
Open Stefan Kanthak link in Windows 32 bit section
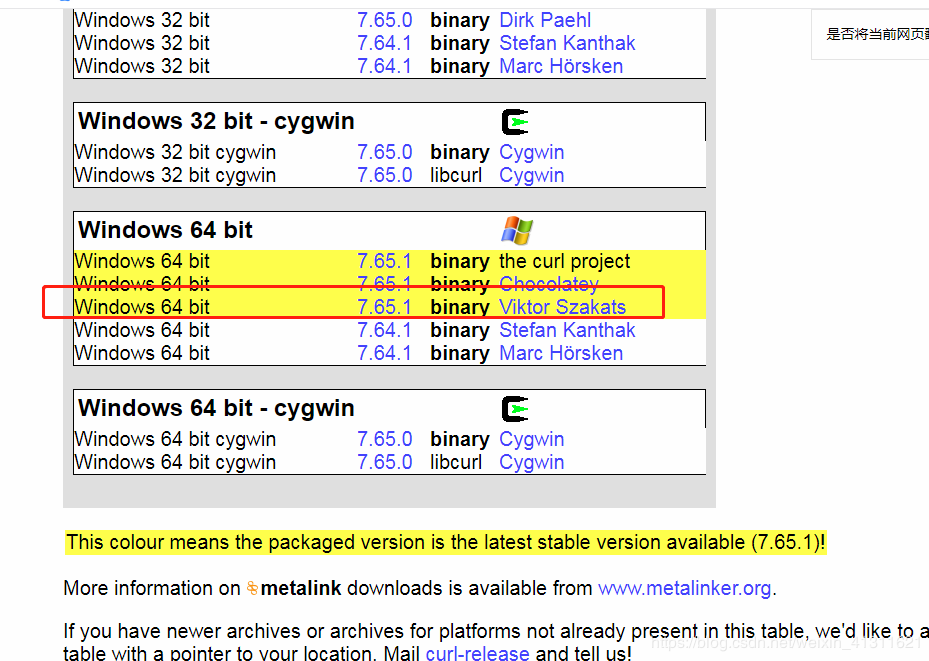(x=567, y=43)
